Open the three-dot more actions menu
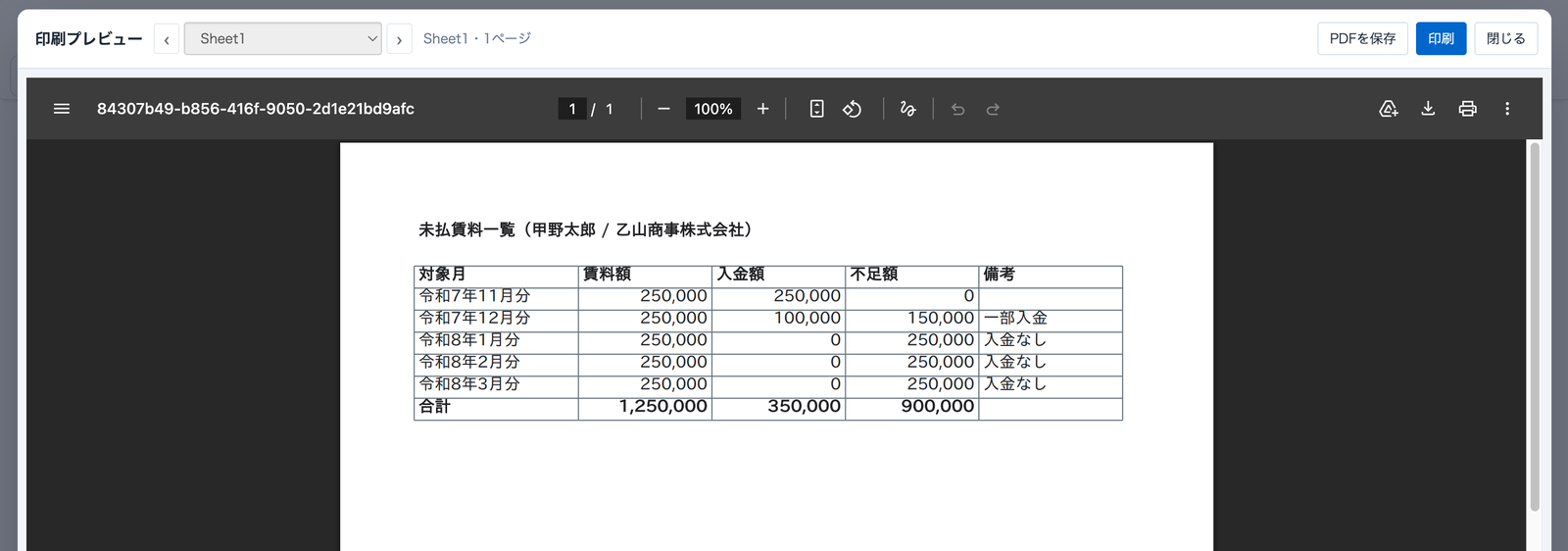 point(1507,109)
